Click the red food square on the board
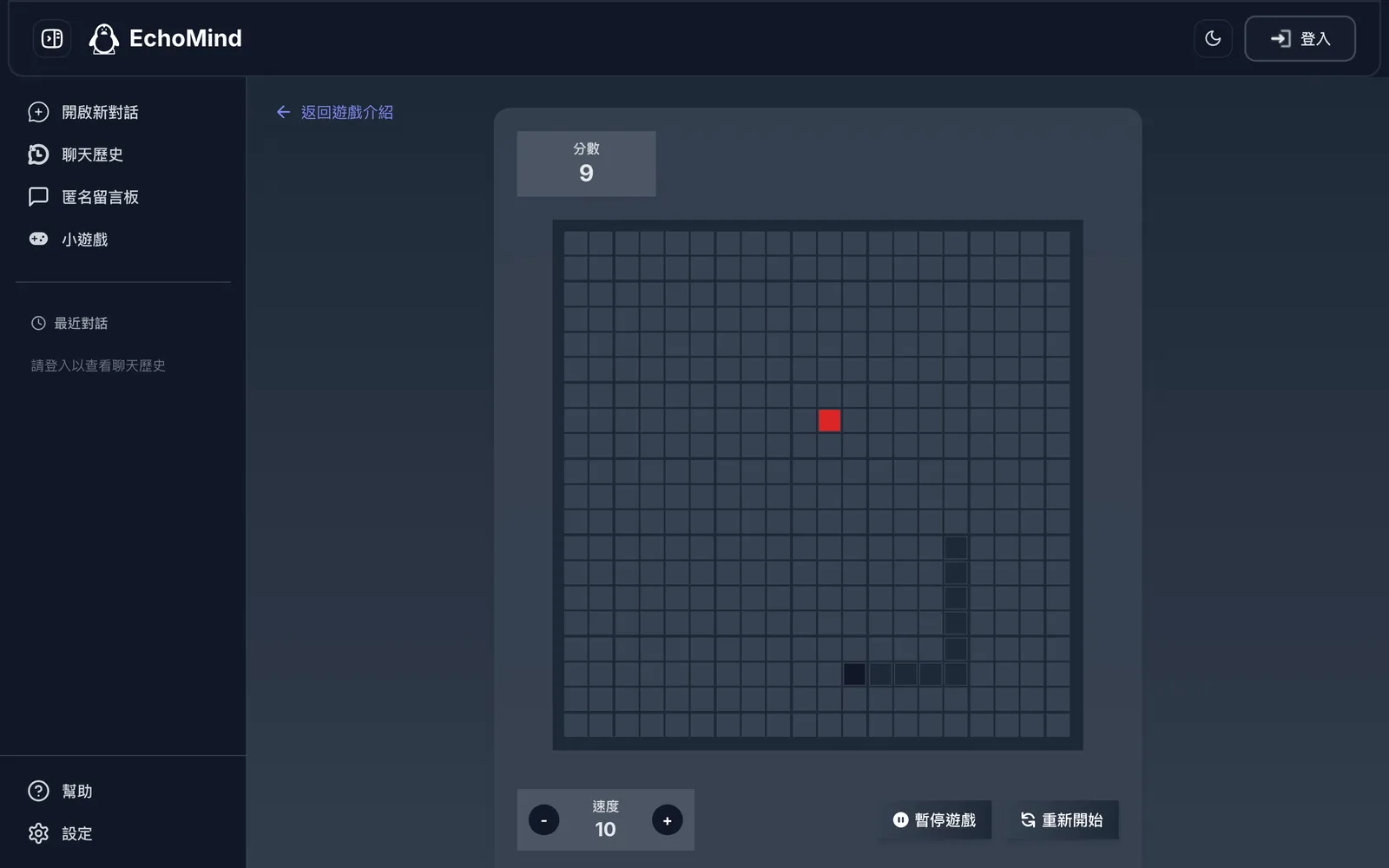 pyautogui.click(x=829, y=420)
